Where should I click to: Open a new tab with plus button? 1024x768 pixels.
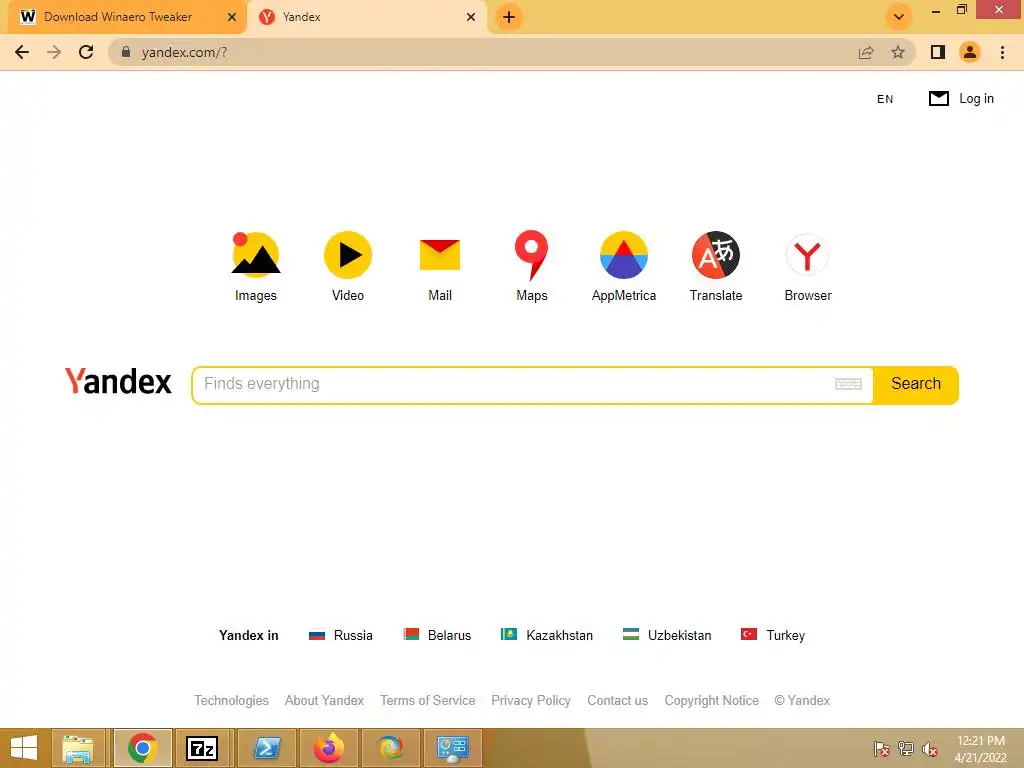click(509, 17)
